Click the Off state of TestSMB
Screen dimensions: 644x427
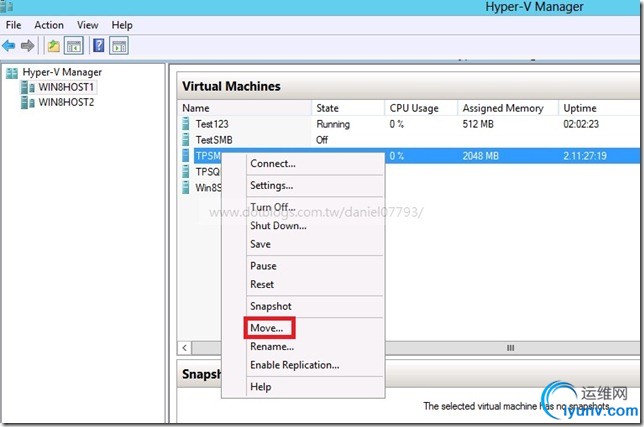(x=322, y=140)
